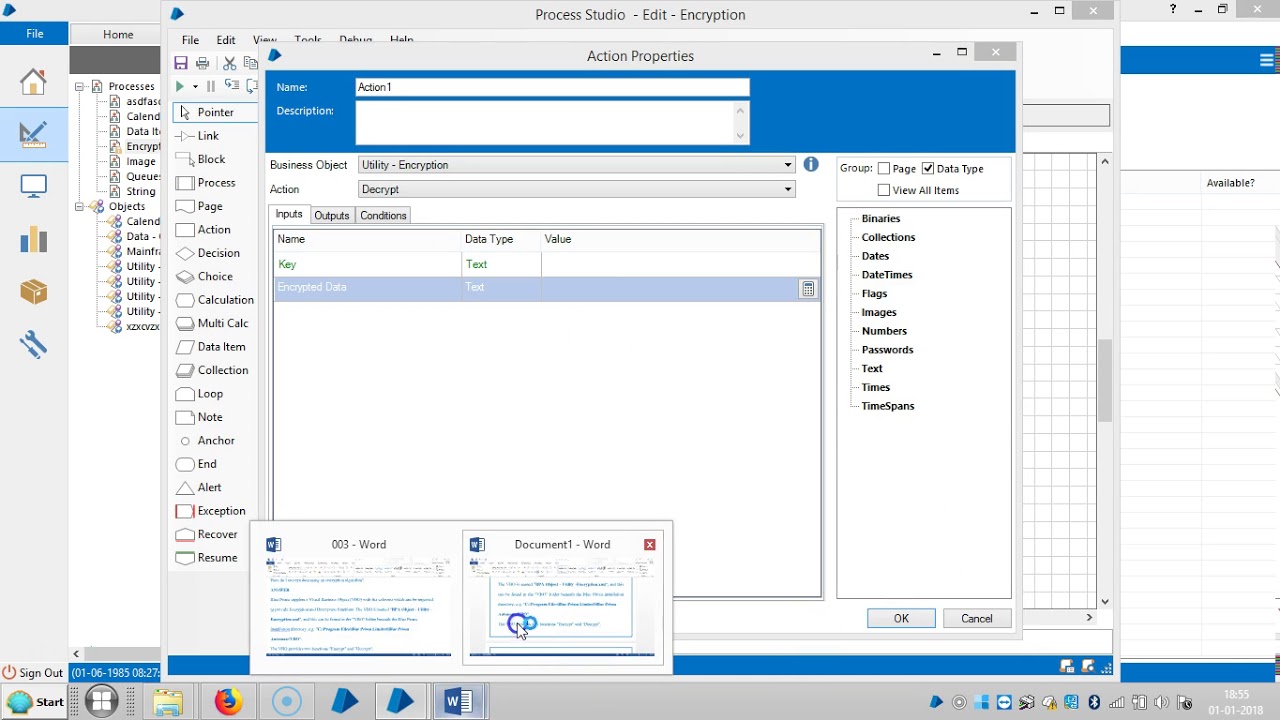The height and width of the screenshot is (720, 1280).
Task: Expand the Text data type group
Action: point(872,368)
